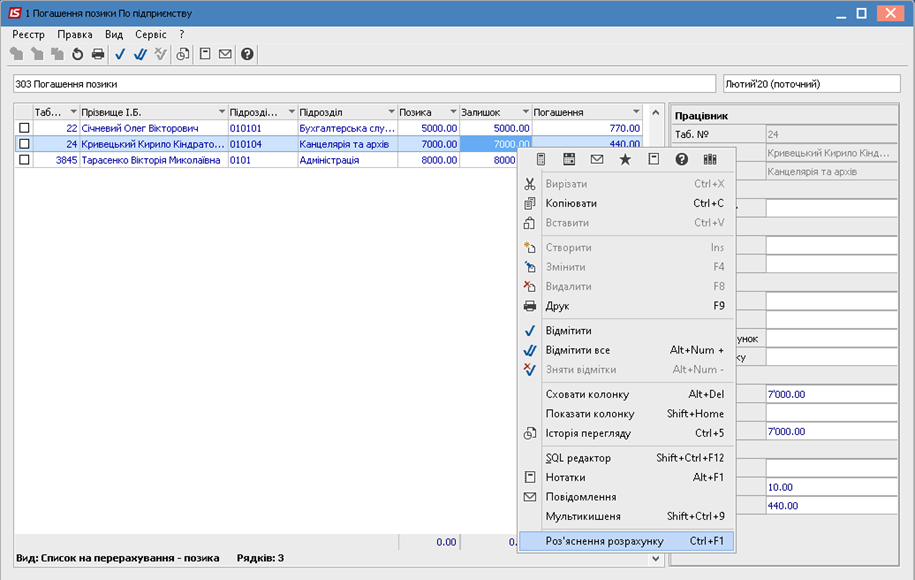The height and width of the screenshot is (580, 915).
Task: Check the box for Тарасенко Вікторія Миколаївна
Action: (24, 160)
